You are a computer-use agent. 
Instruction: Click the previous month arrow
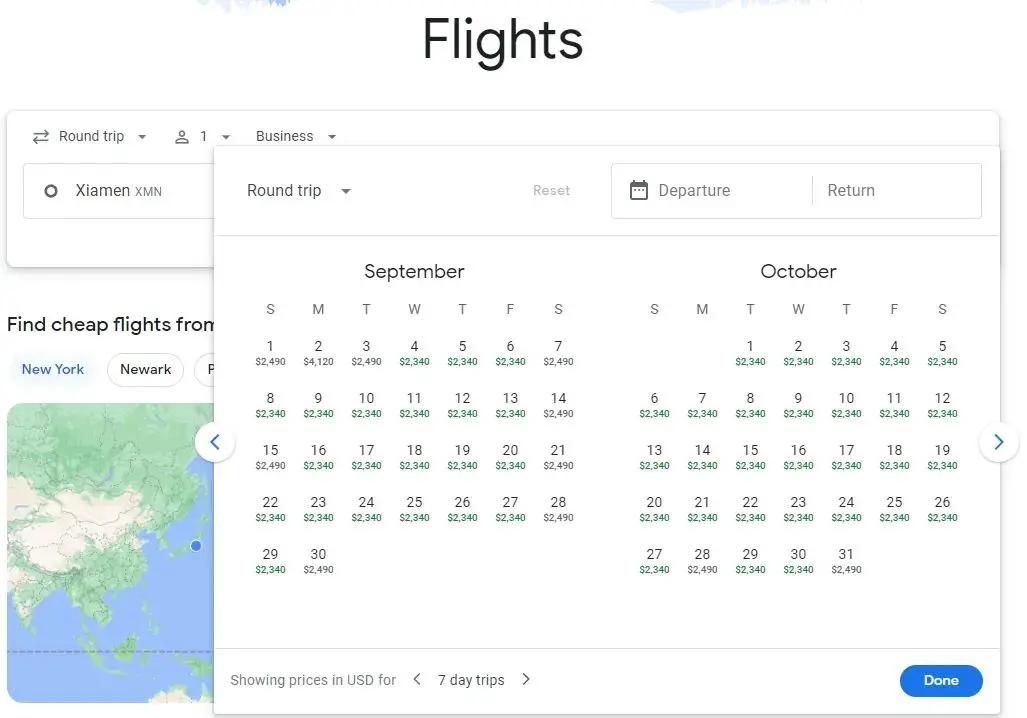pos(215,441)
